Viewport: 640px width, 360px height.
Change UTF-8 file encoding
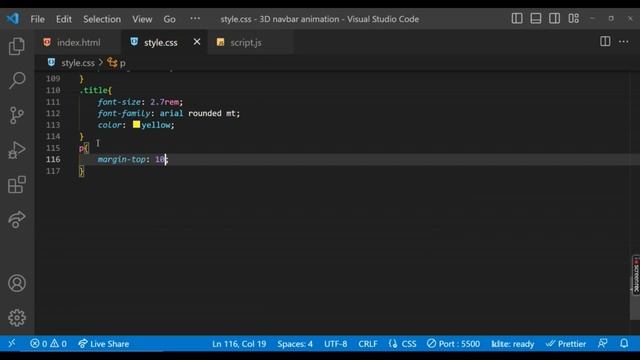tap(336, 344)
